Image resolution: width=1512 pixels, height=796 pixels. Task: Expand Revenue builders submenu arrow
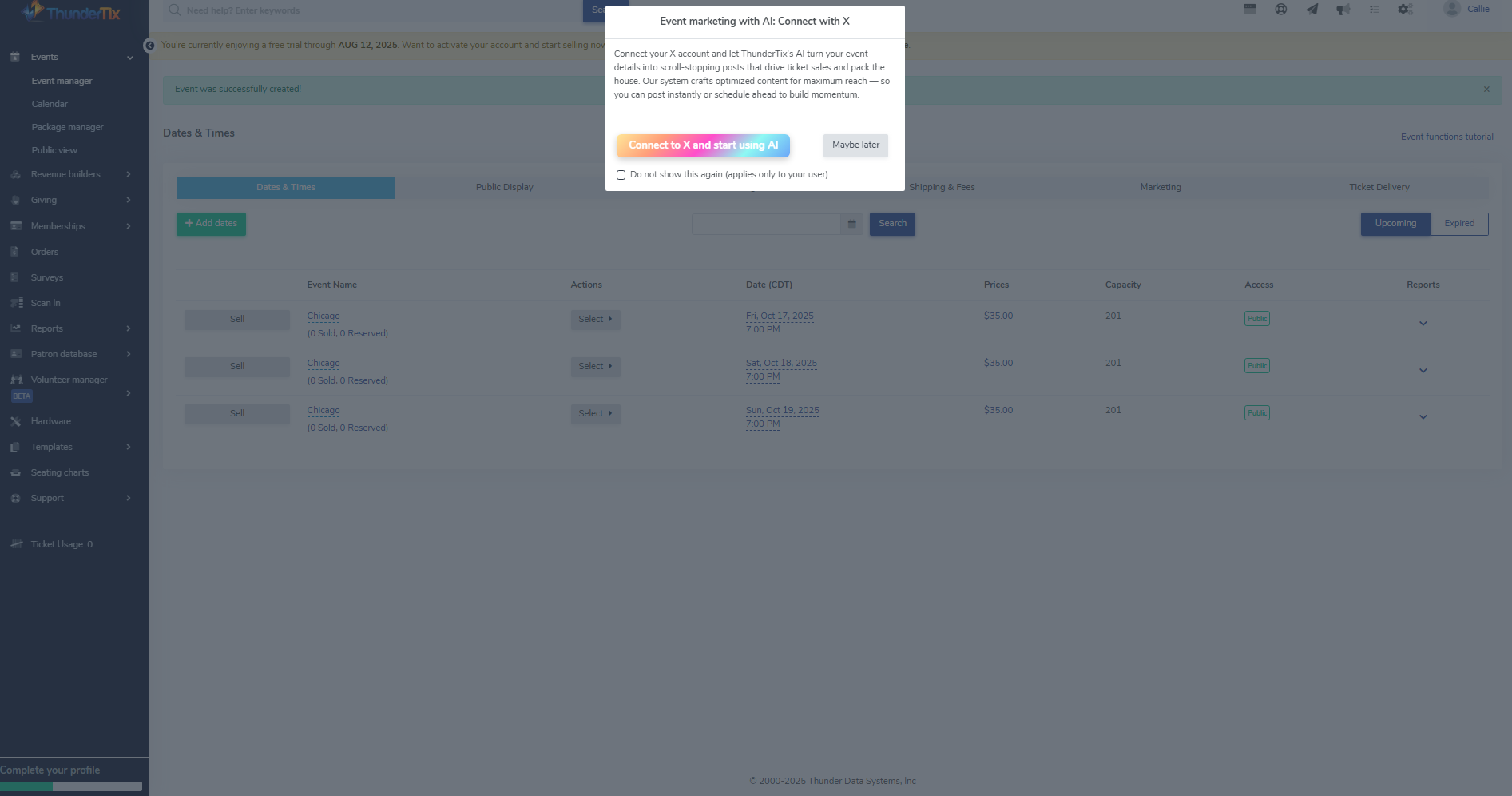(129, 174)
